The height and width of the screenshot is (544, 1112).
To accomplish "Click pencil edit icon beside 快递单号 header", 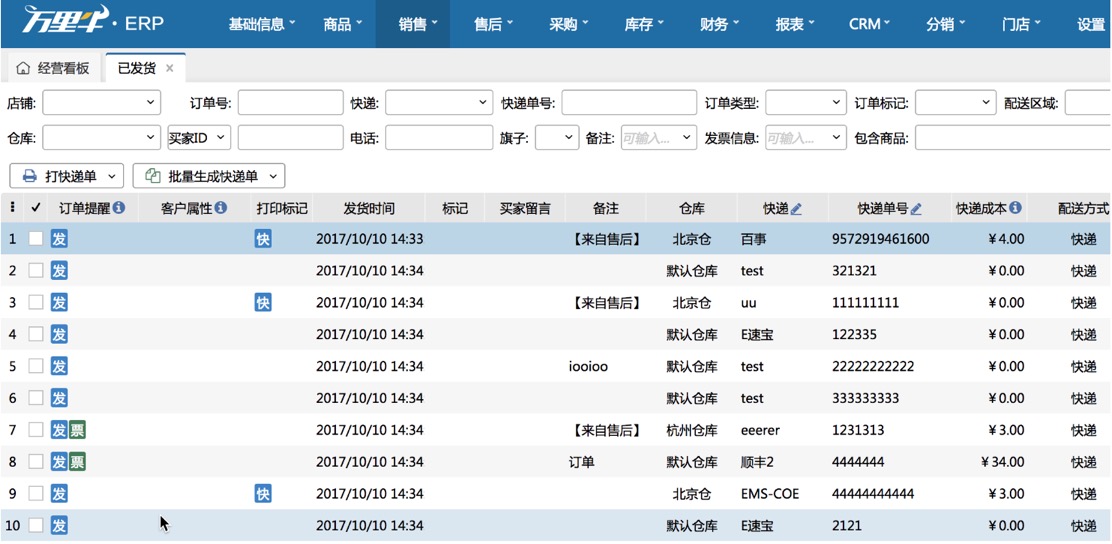I will (916, 209).
